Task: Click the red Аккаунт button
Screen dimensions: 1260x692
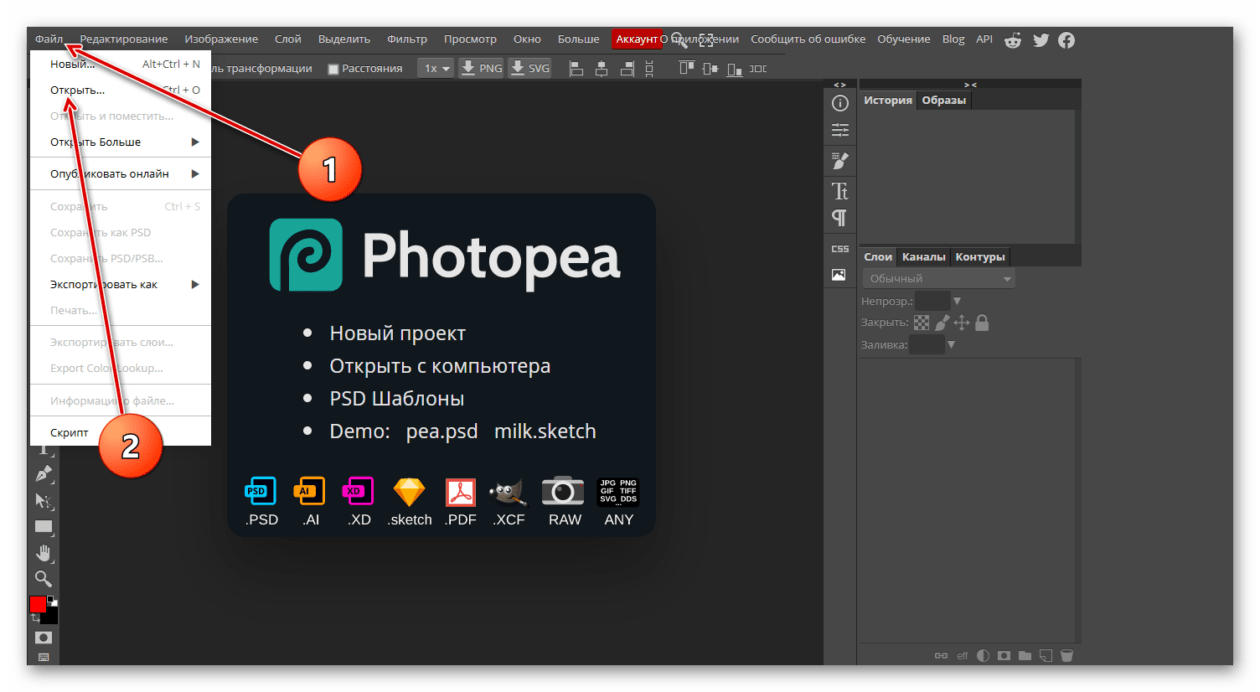Action: tap(637, 40)
